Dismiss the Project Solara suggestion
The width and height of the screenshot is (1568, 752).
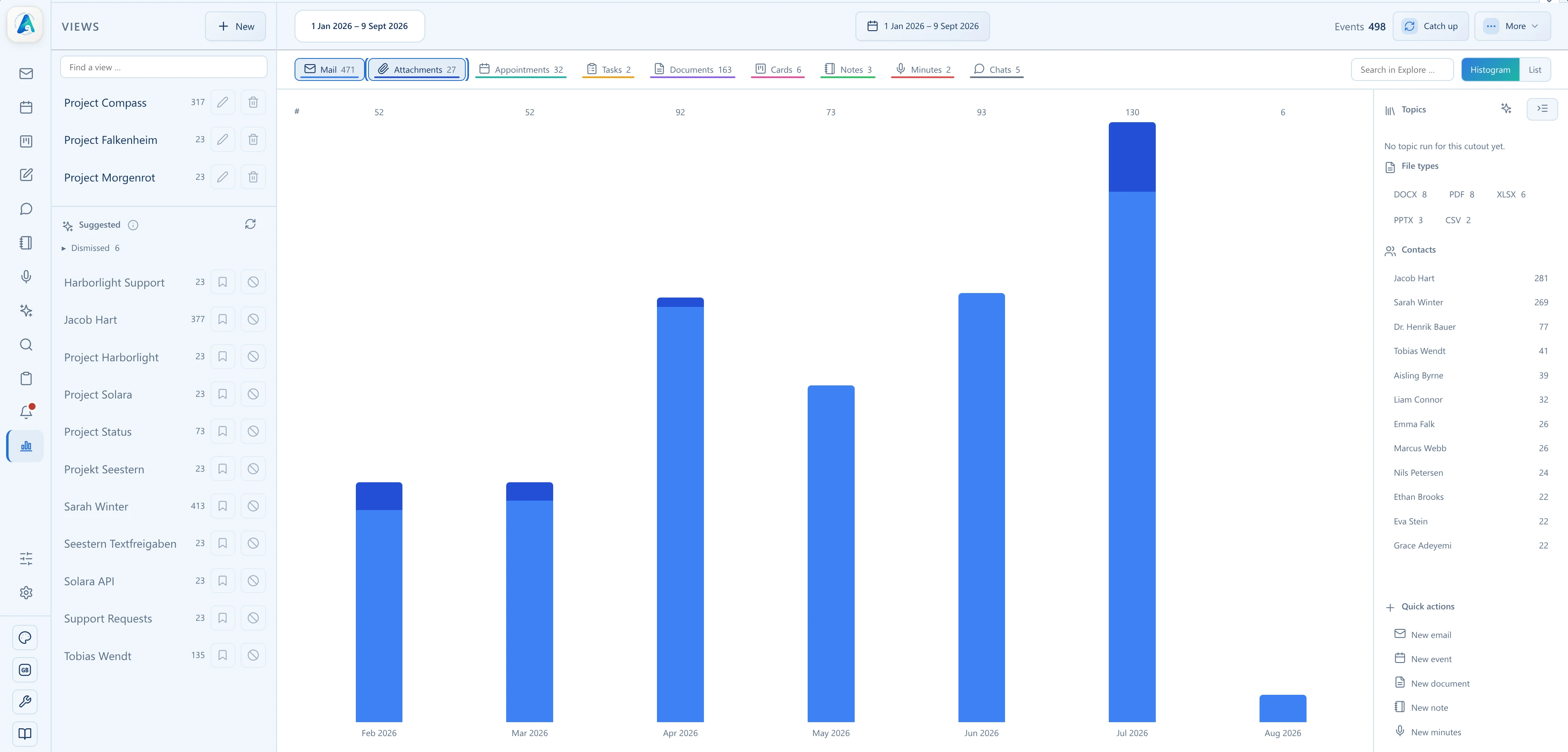coord(253,394)
